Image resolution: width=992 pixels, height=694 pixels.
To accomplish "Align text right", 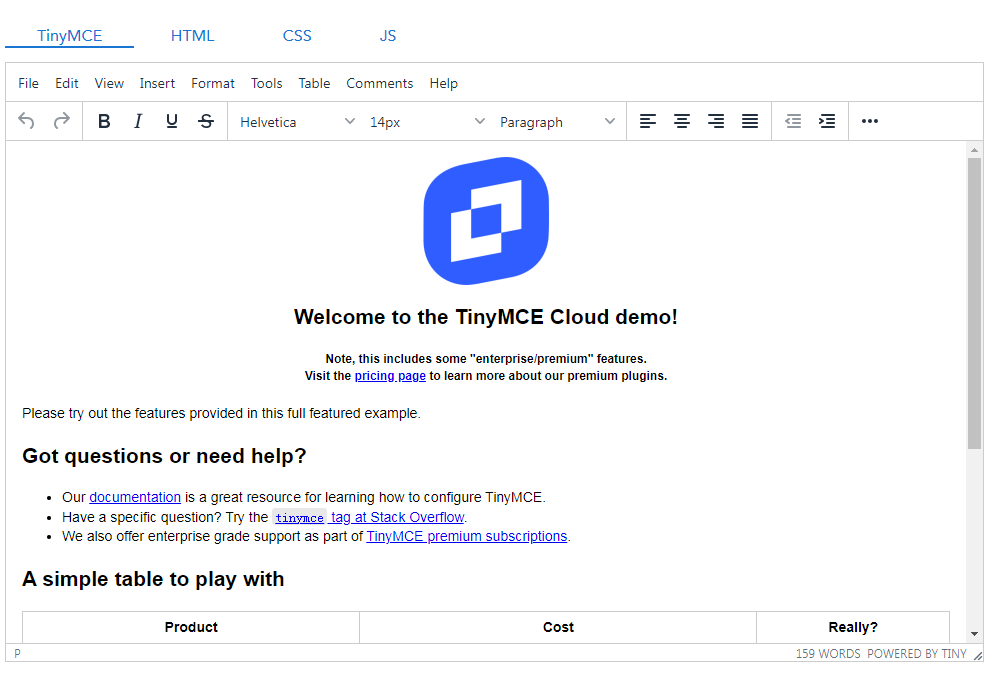I will coord(716,121).
